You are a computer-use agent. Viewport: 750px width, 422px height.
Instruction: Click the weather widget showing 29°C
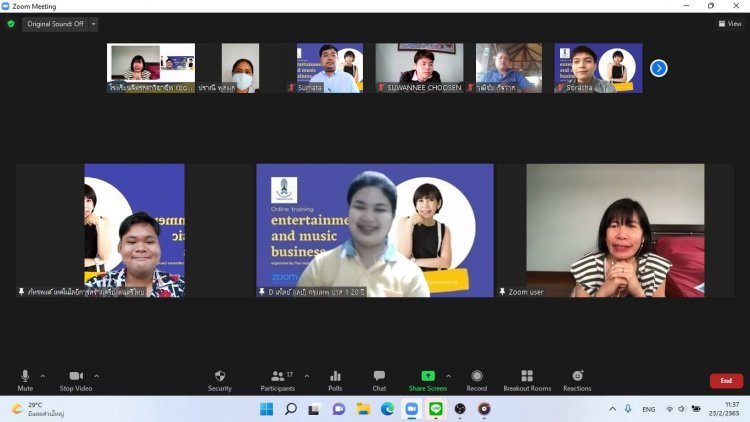pos(38,409)
